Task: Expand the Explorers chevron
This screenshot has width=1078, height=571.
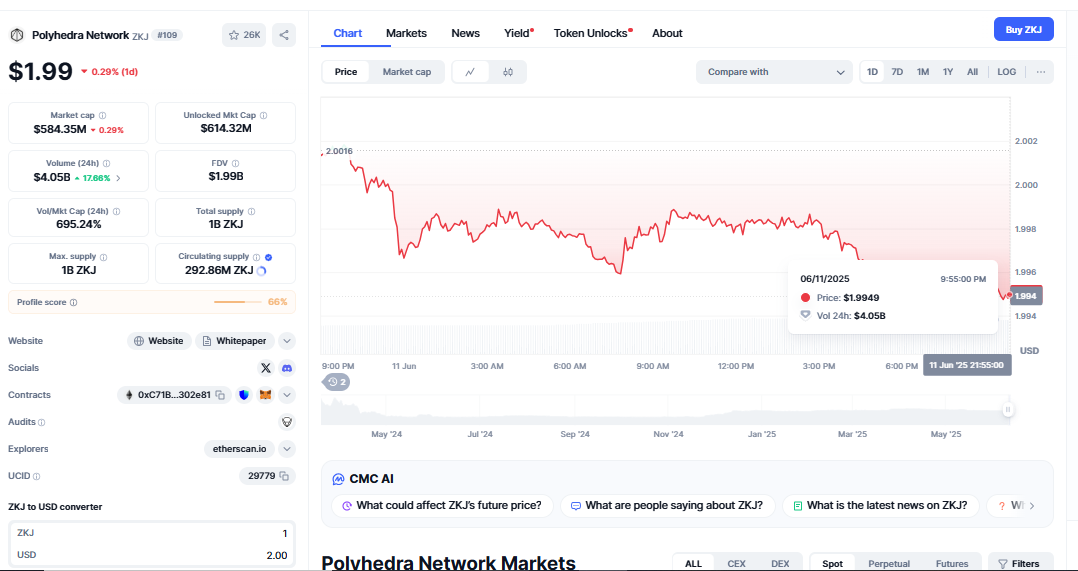Action: coord(287,449)
